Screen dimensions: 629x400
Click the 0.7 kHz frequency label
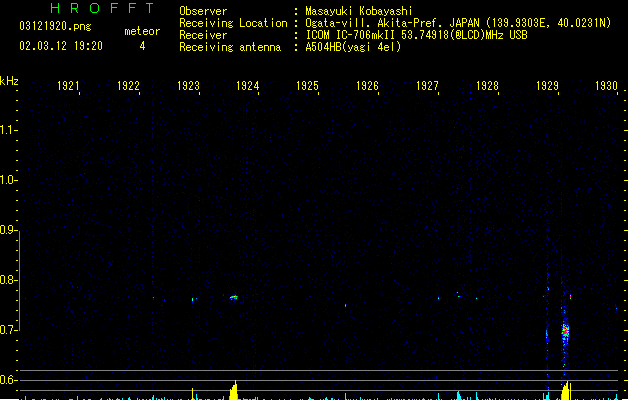(x=8, y=330)
